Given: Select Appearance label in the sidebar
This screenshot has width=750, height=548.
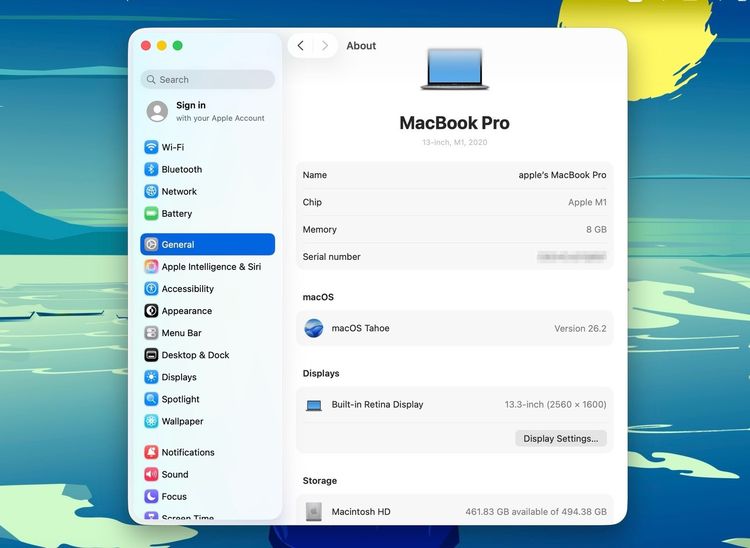Looking at the screenshot, I should pos(187,311).
